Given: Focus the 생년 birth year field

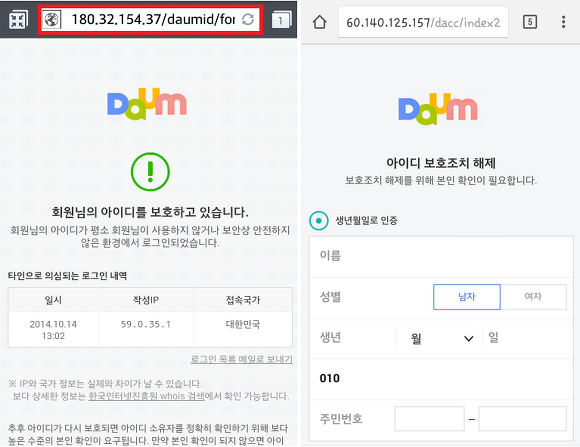Looking at the screenshot, I should point(353,338).
